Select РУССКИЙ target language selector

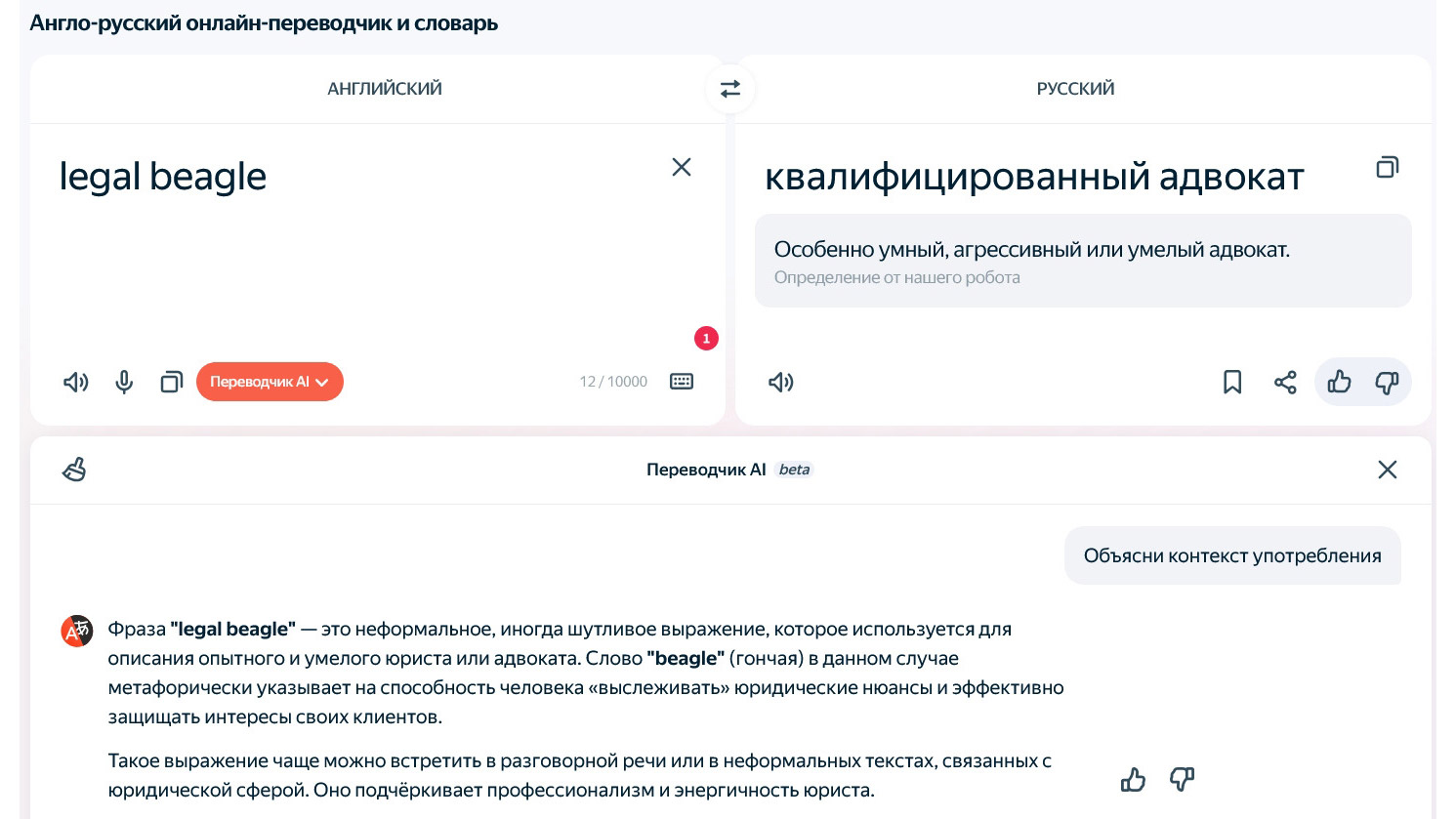pyautogui.click(x=1075, y=89)
